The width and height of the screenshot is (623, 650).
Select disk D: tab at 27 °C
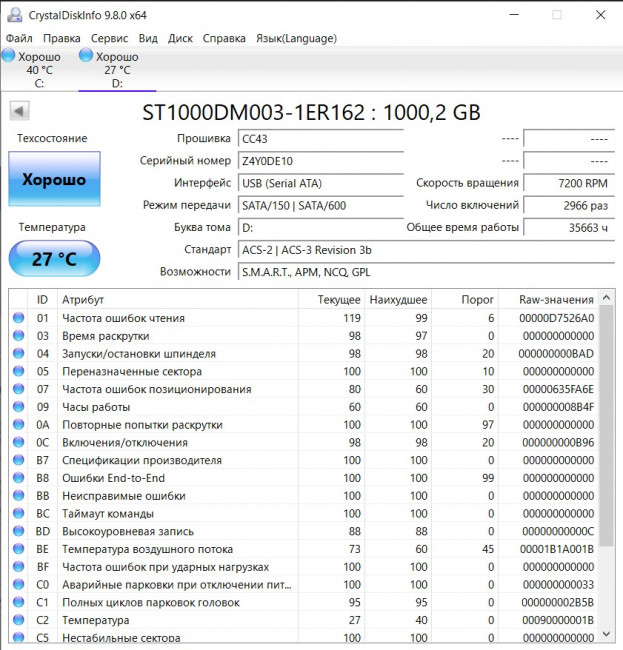[x=117, y=70]
